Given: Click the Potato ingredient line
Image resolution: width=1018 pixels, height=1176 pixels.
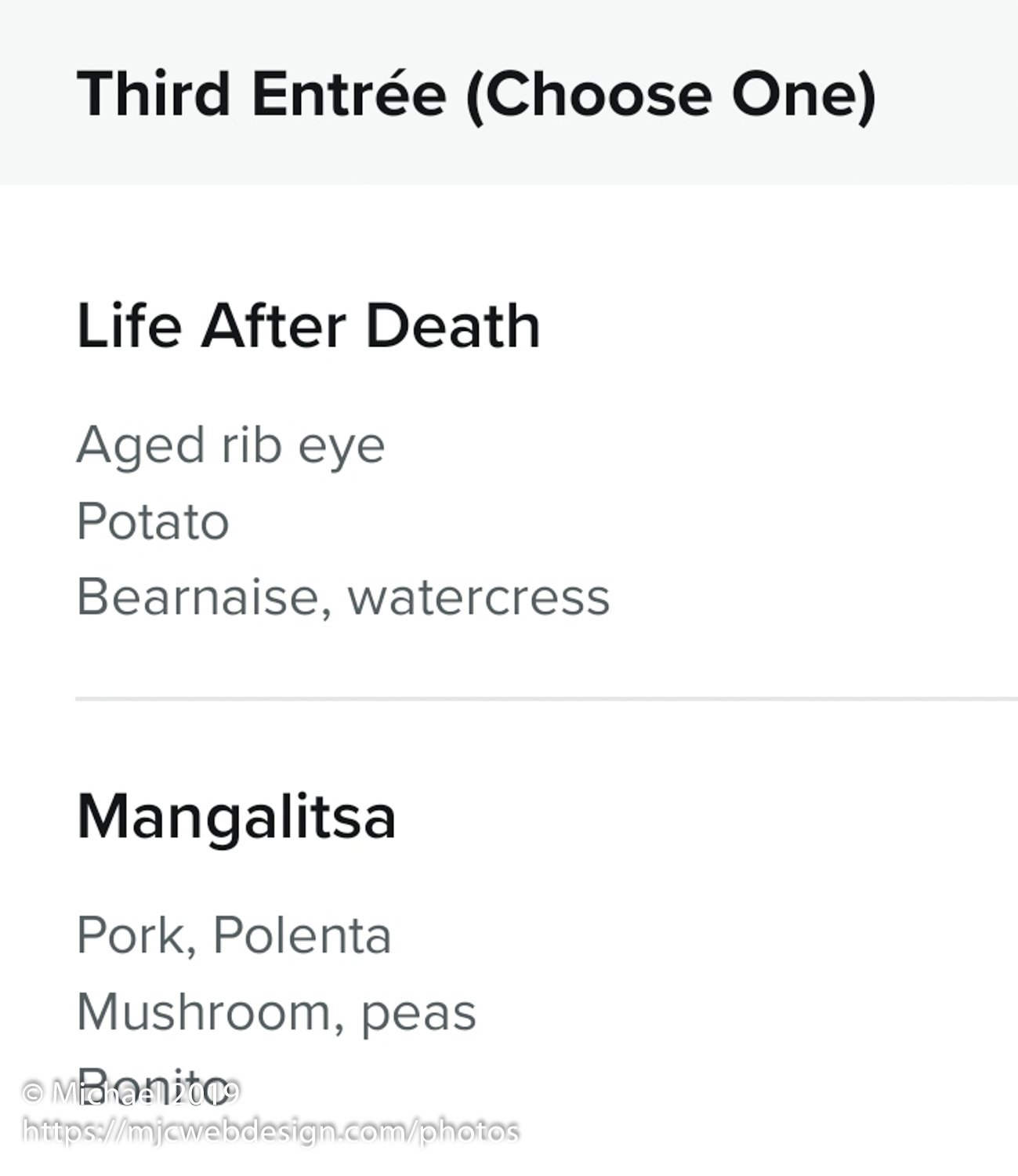Looking at the screenshot, I should (x=153, y=521).
